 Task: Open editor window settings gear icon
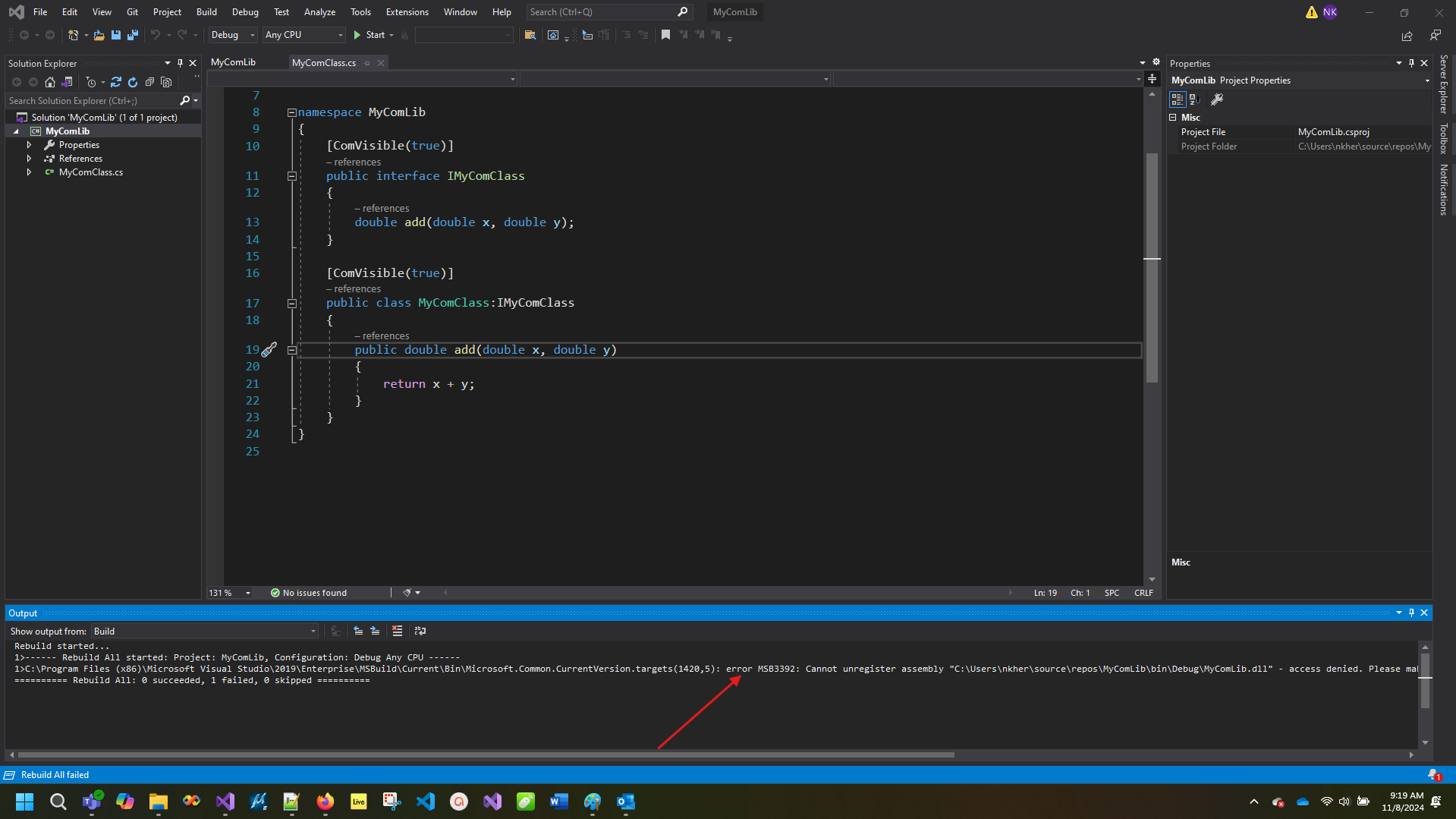[x=1156, y=62]
